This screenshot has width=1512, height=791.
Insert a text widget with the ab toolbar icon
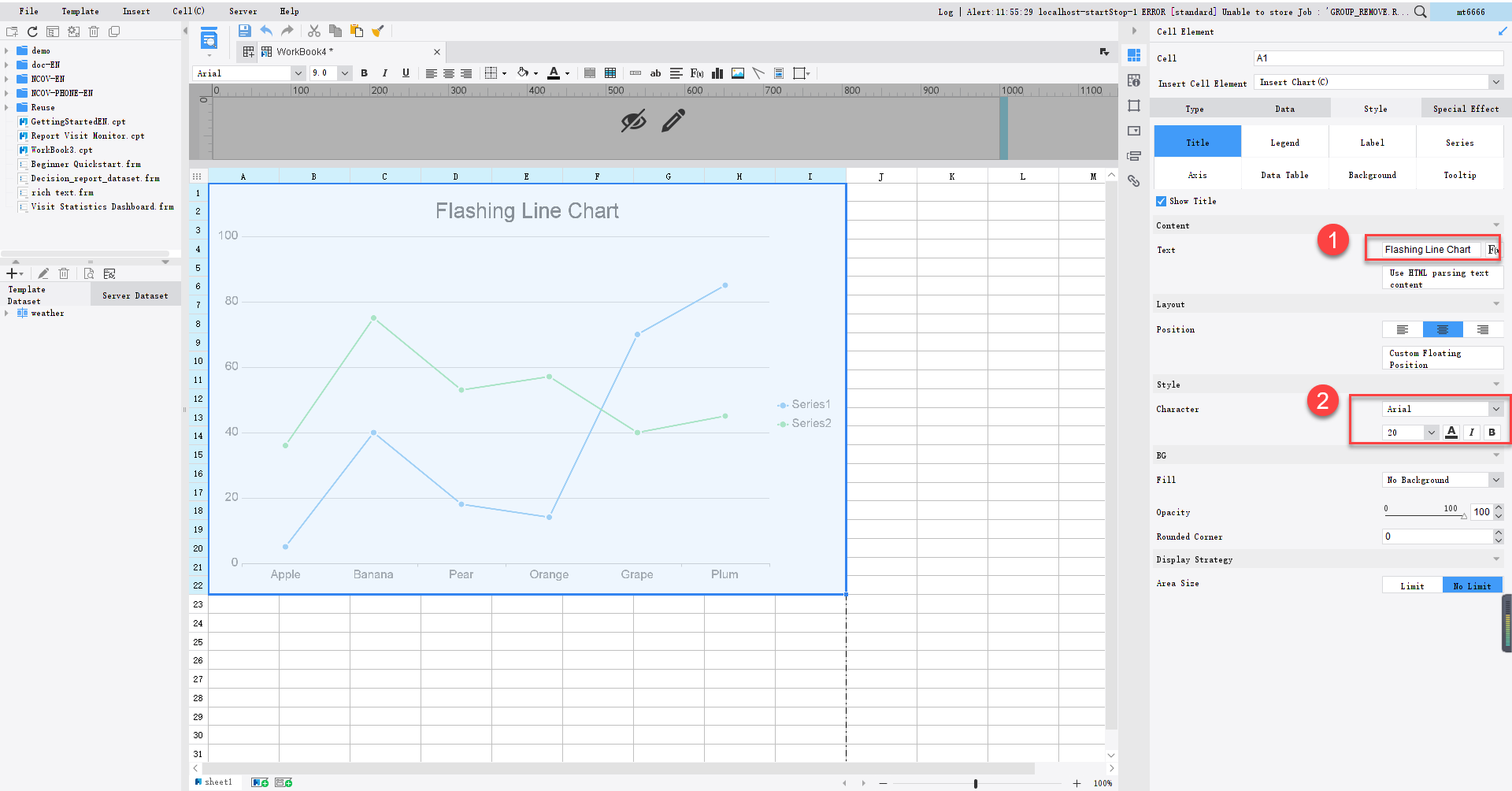[x=655, y=72]
